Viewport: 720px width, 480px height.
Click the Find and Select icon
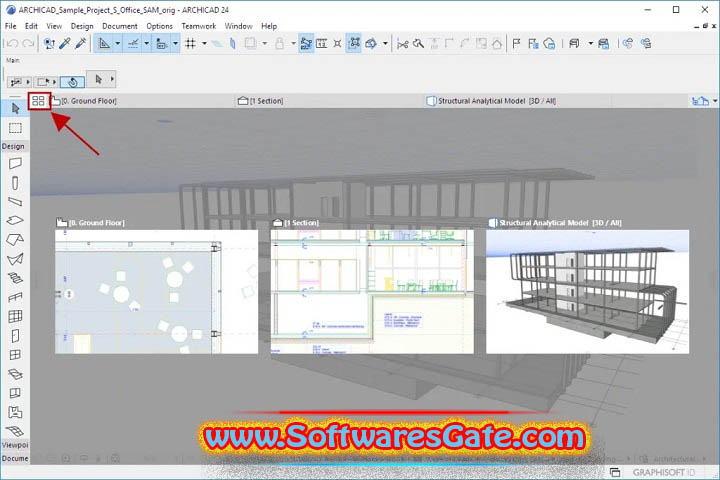tap(49, 44)
